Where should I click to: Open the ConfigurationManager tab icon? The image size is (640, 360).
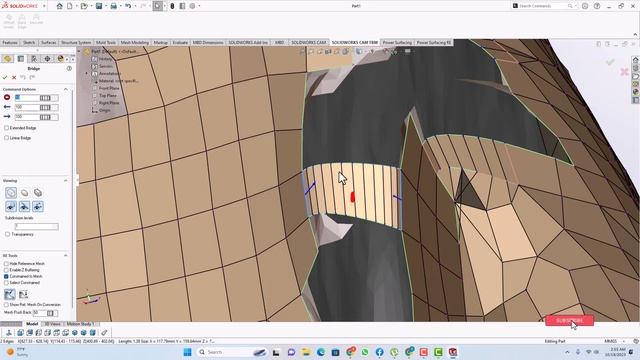click(x=34, y=59)
